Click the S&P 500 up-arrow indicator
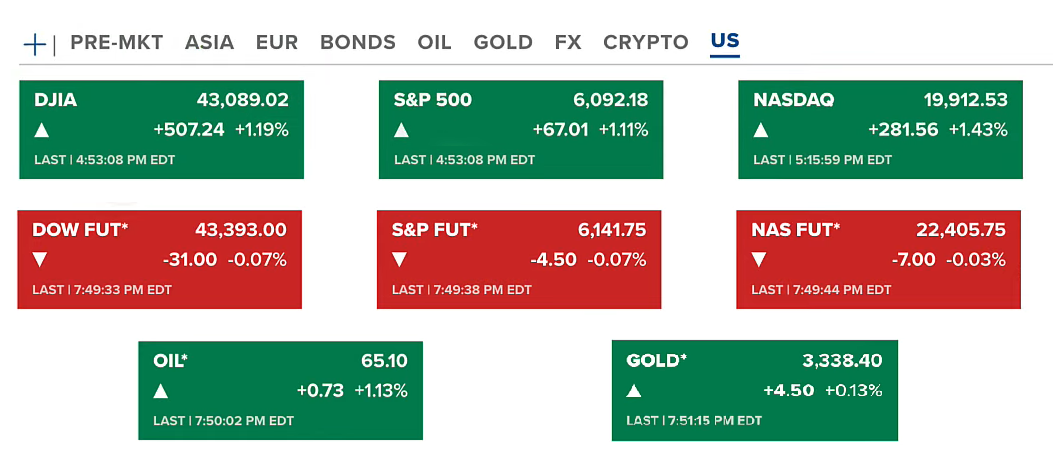This screenshot has width=1053, height=469. (401, 130)
